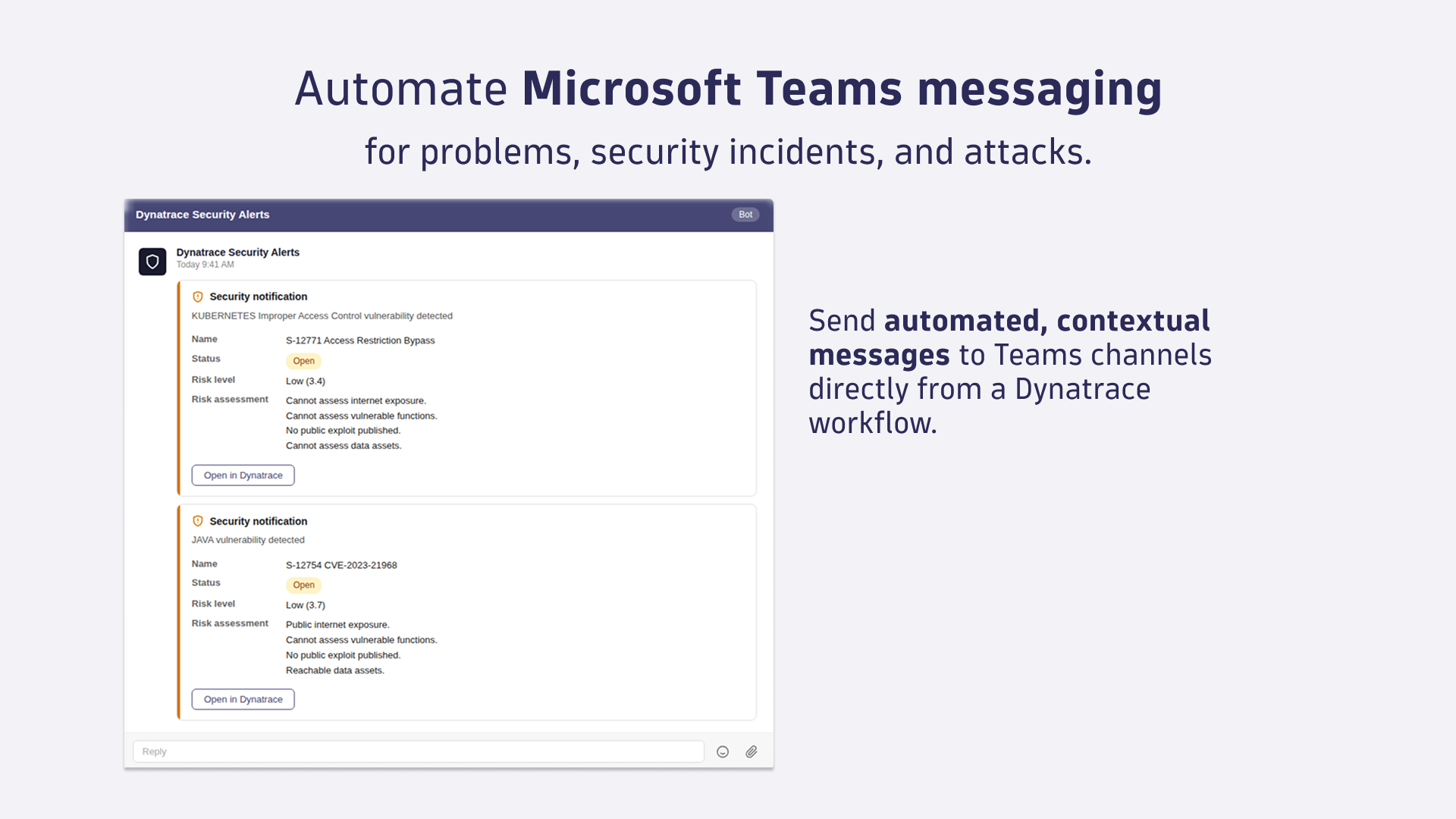Click 'Cannot assess vulnerable functions.' in the Java notification
This screenshot has height=819, width=1456.
point(362,640)
